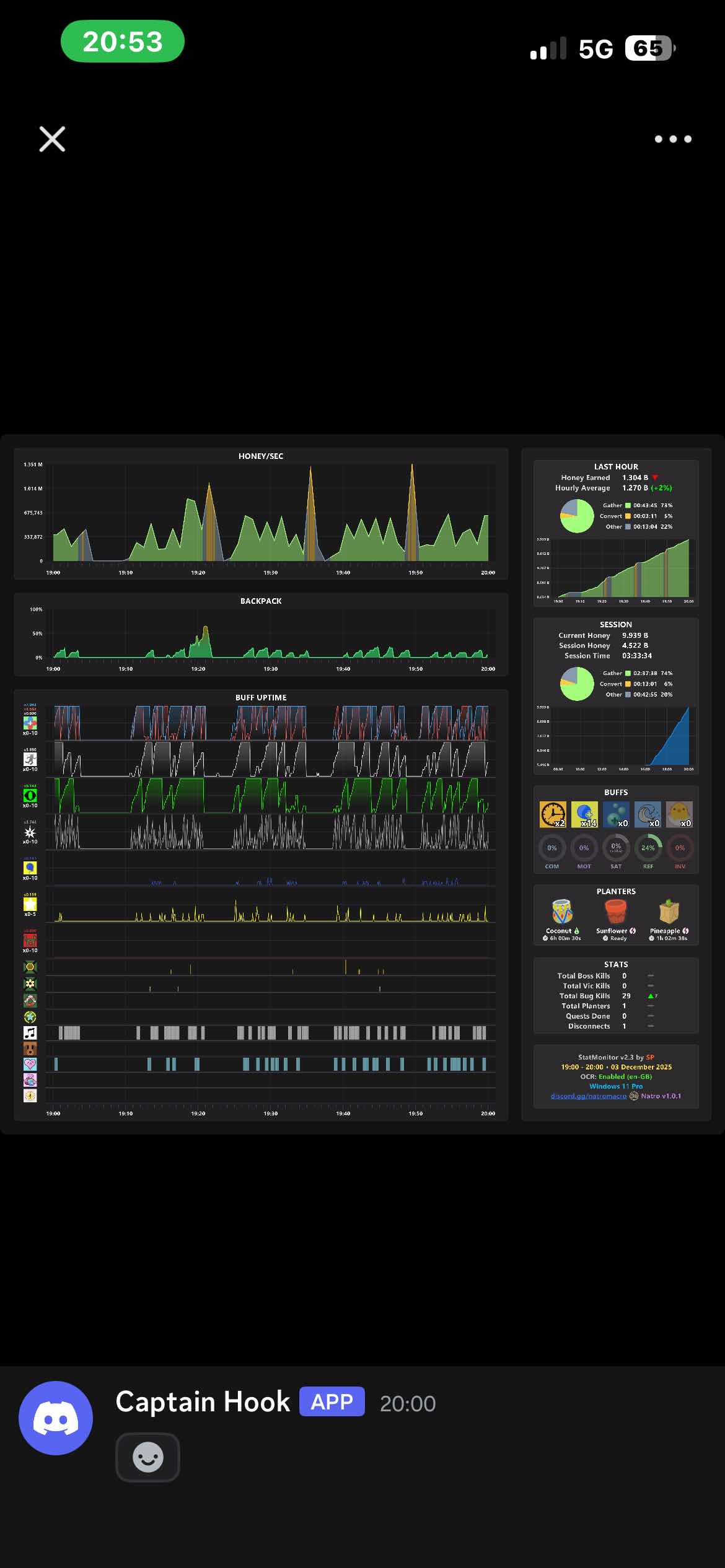Tap the Last Hour gather pie chart
This screenshot has height=1568, width=725.
coord(577,515)
